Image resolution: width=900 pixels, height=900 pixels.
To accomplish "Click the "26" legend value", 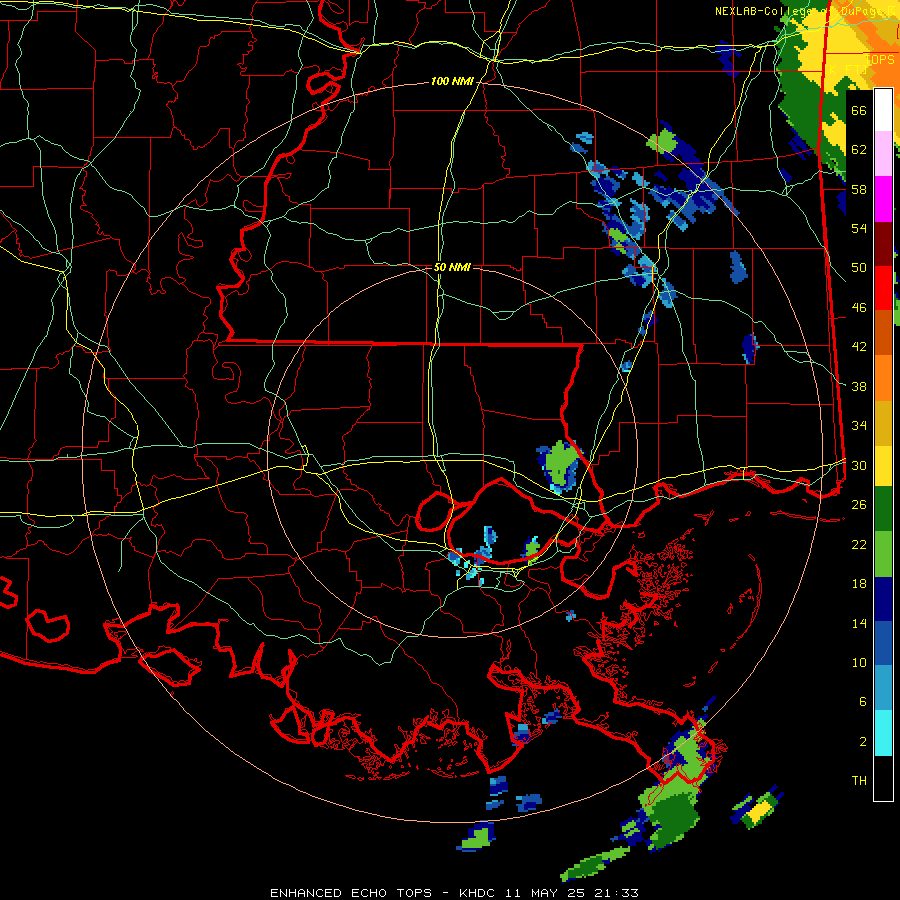I will (859, 505).
